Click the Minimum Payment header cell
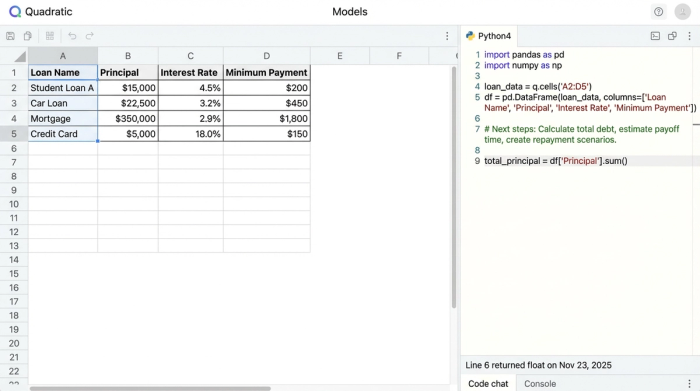Viewport: 700px width, 391px height. 267,72
